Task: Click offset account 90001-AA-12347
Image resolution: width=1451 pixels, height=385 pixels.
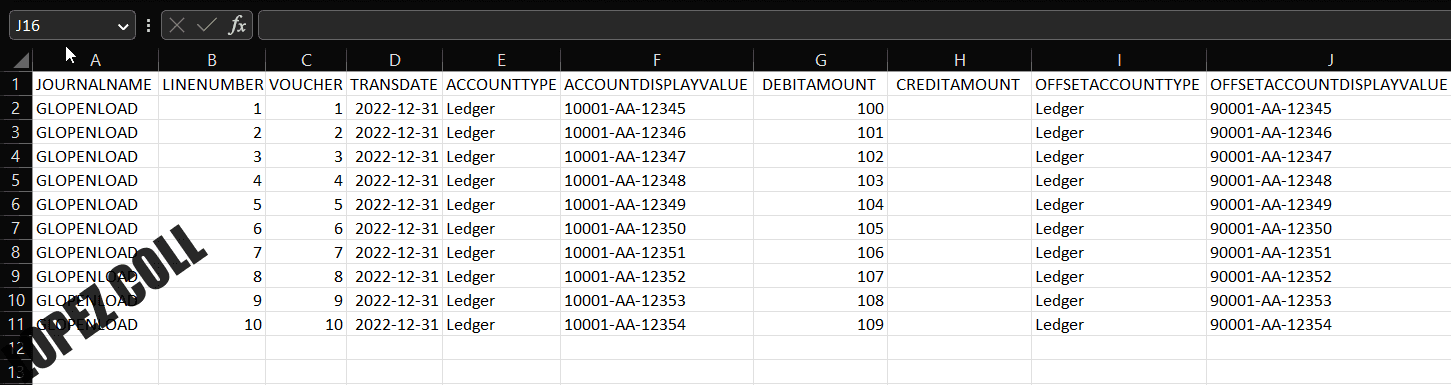Action: click(1329, 156)
